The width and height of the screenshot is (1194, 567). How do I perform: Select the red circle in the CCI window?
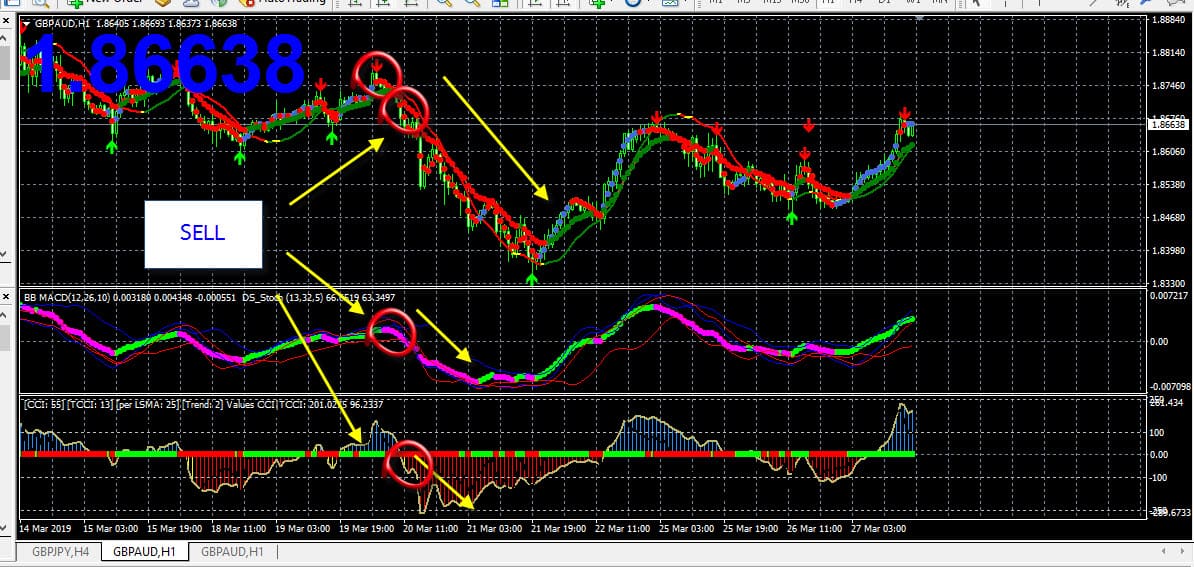point(406,461)
